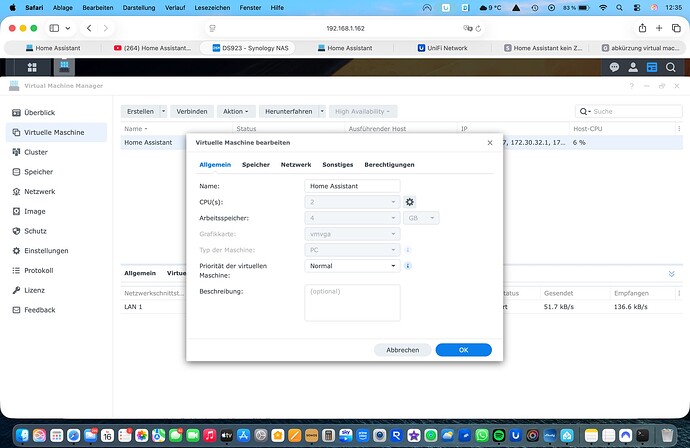Open CPU advanced settings gear icon
690x448 pixels.
click(x=409, y=202)
